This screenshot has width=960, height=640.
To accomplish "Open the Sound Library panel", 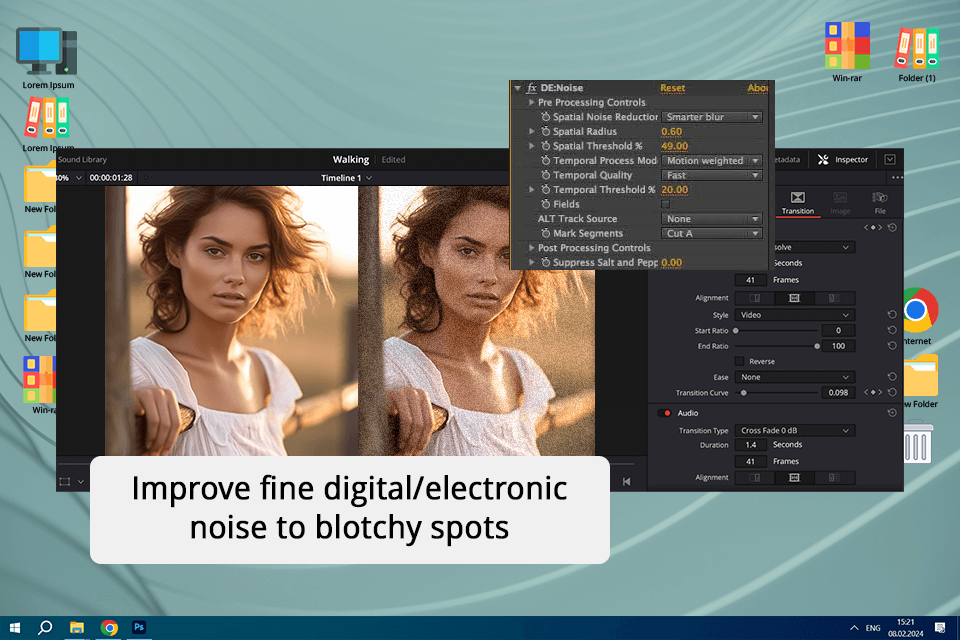I will 82,159.
